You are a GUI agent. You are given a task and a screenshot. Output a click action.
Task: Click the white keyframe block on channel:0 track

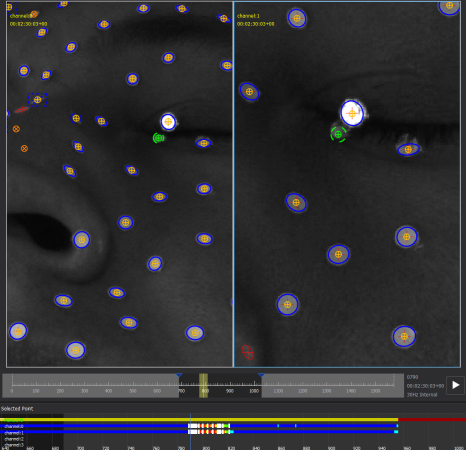point(193,426)
